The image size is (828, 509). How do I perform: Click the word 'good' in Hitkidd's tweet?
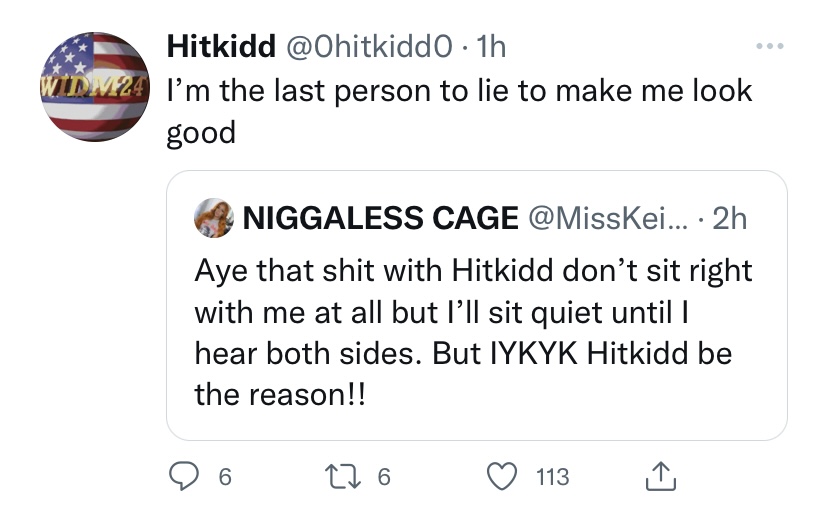click(x=201, y=133)
